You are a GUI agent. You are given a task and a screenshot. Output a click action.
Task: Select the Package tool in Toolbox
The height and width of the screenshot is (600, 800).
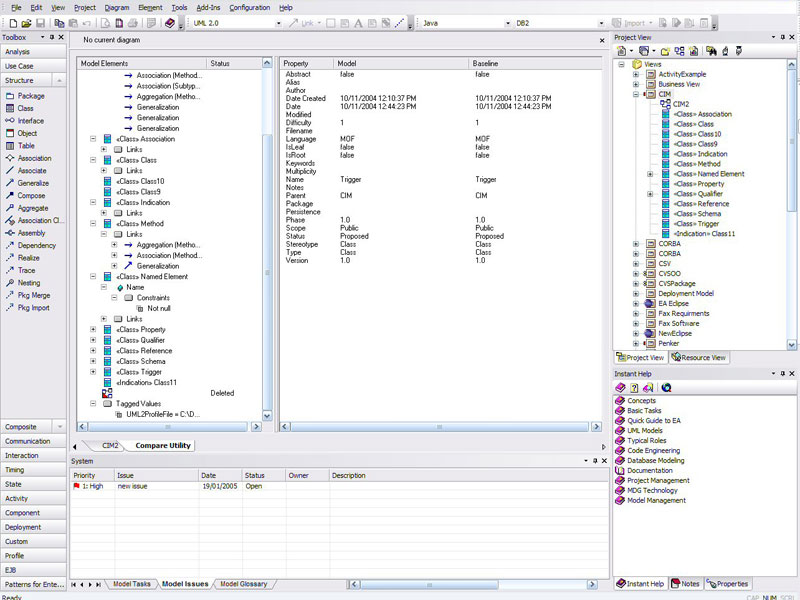point(30,96)
